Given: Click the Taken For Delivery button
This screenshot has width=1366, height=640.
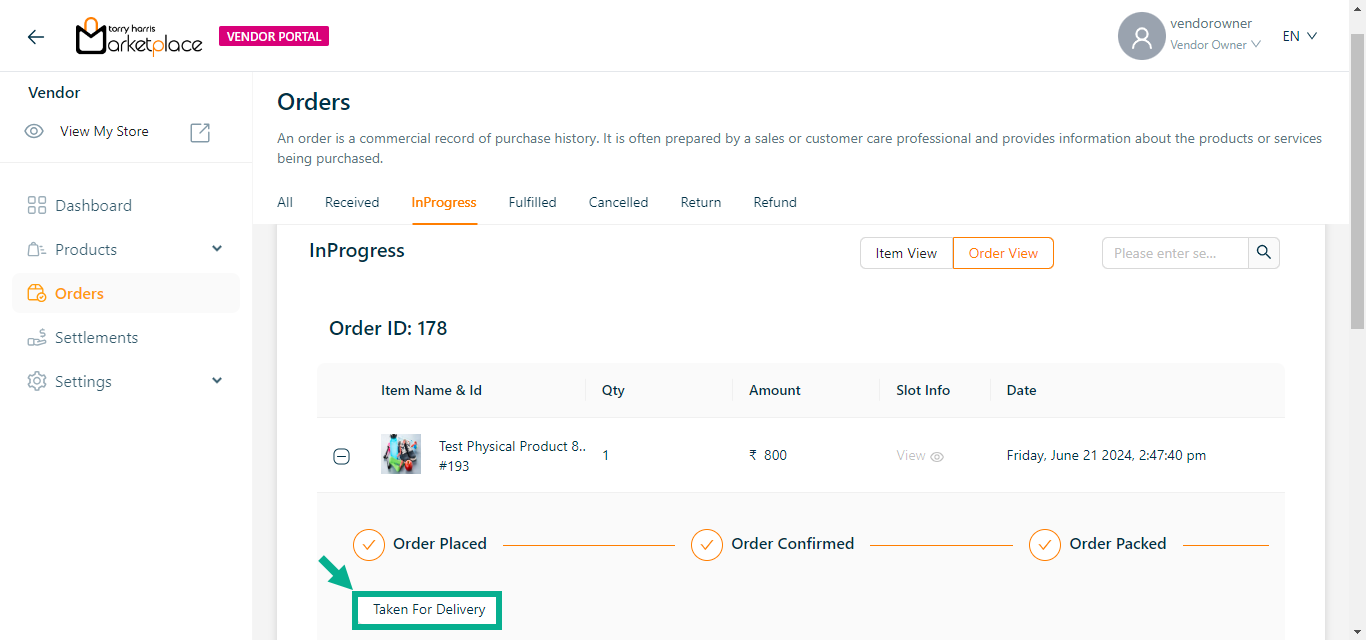Looking at the screenshot, I should [x=428, y=609].
